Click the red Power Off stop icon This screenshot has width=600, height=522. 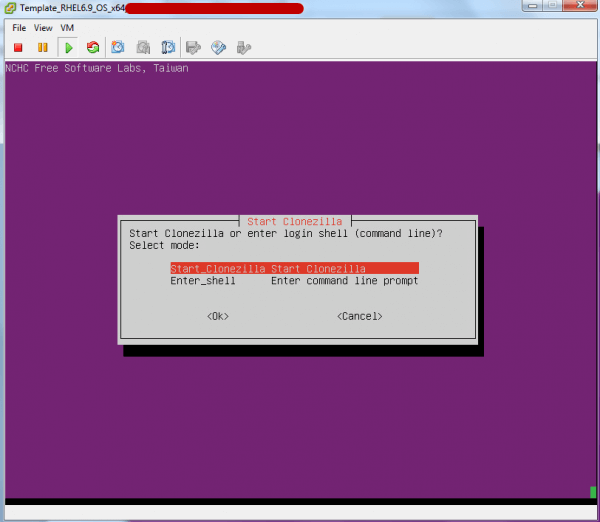pyautogui.click(x=18, y=47)
